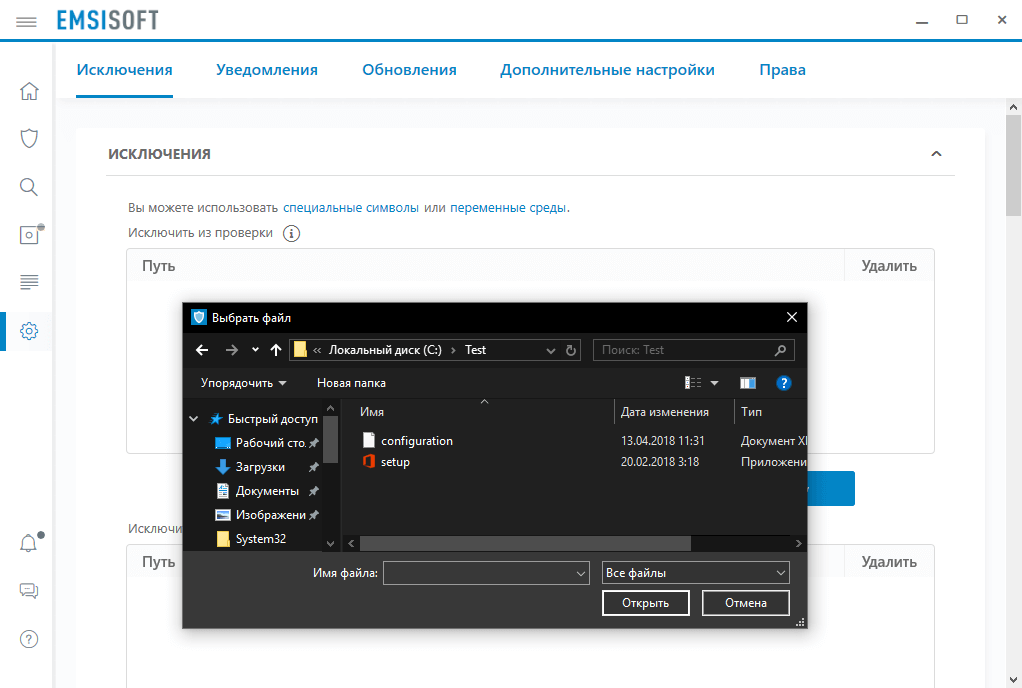Select System32 in the navigation tree
This screenshot has width=1022, height=688.
[x=261, y=539]
